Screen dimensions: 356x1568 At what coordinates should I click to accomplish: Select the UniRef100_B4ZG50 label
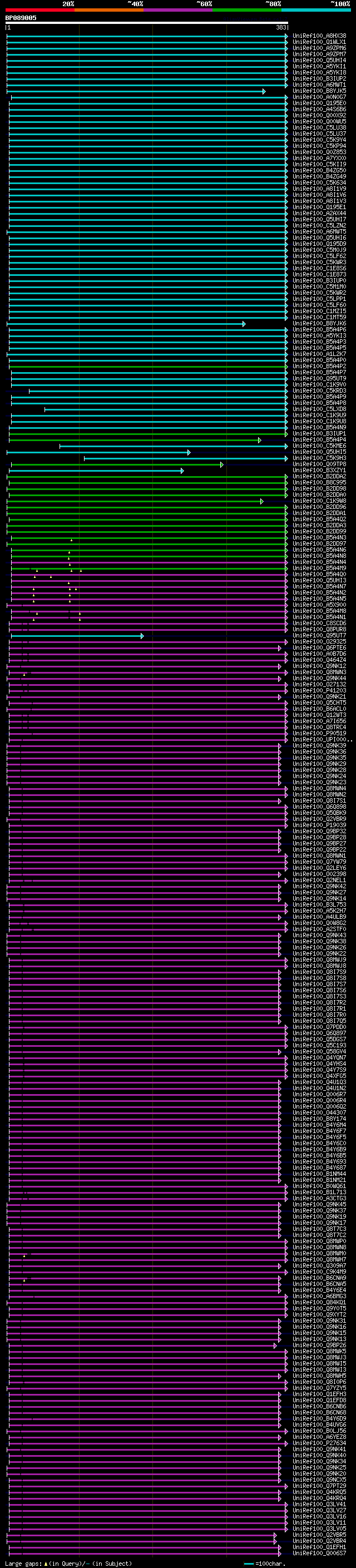click(x=319, y=170)
